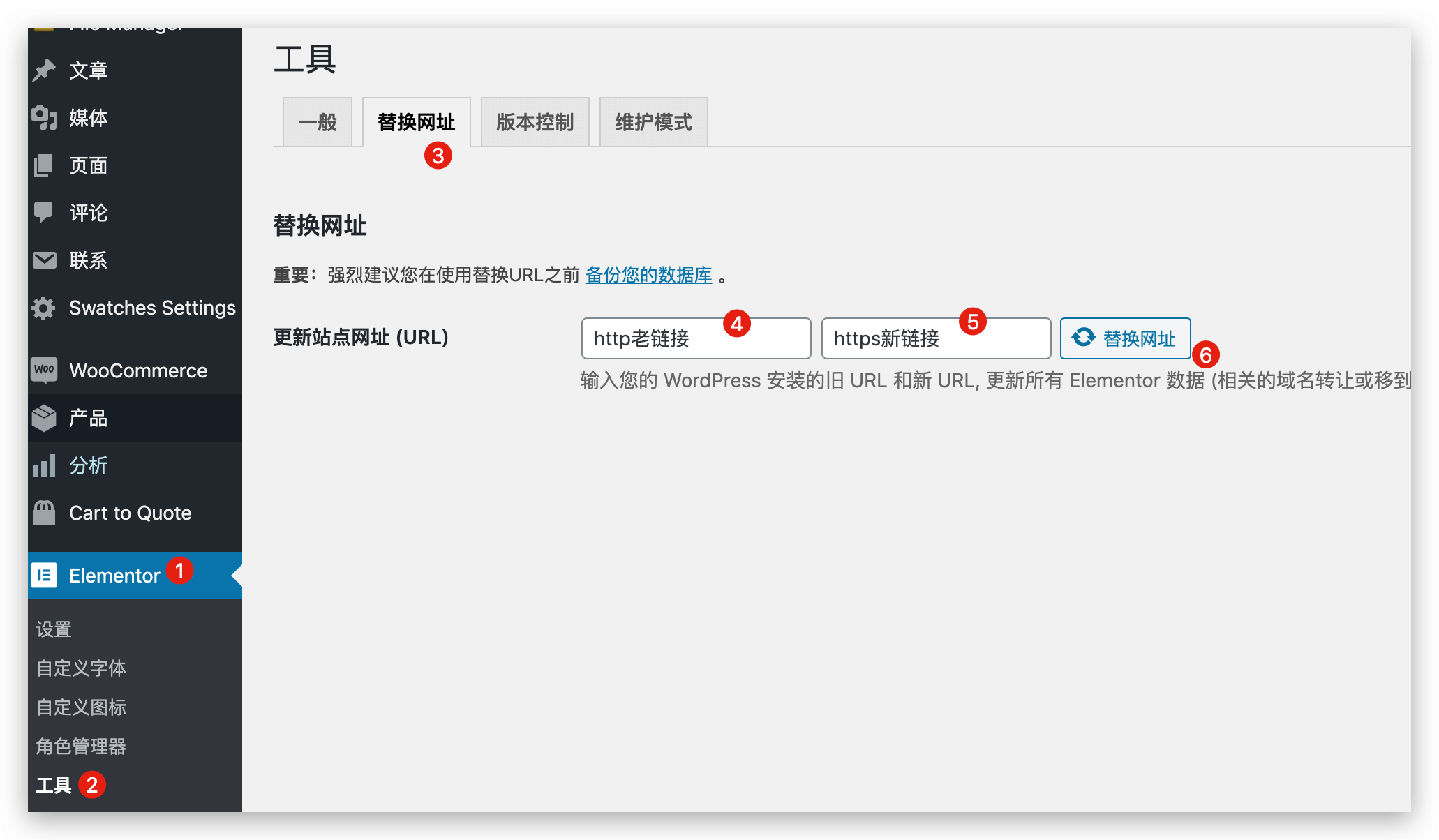
Task: Switch to the 版本控制 tab
Action: click(535, 121)
